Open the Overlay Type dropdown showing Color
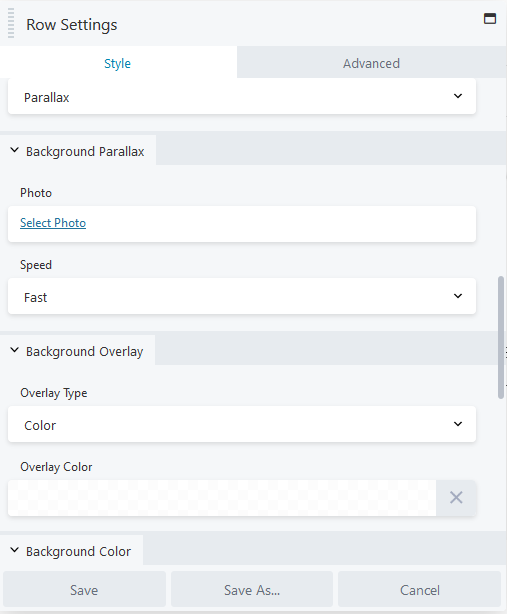The height and width of the screenshot is (614, 507). pyautogui.click(x=242, y=424)
